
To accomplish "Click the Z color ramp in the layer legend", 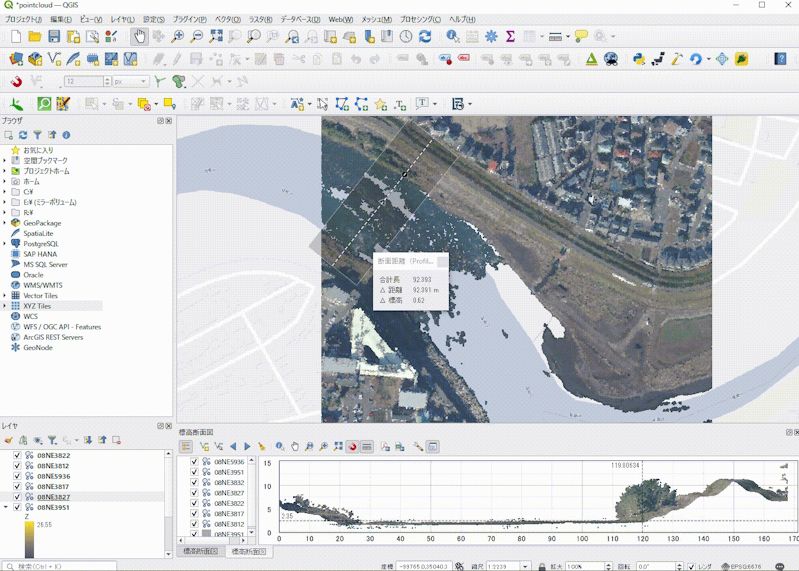I will coord(30,539).
